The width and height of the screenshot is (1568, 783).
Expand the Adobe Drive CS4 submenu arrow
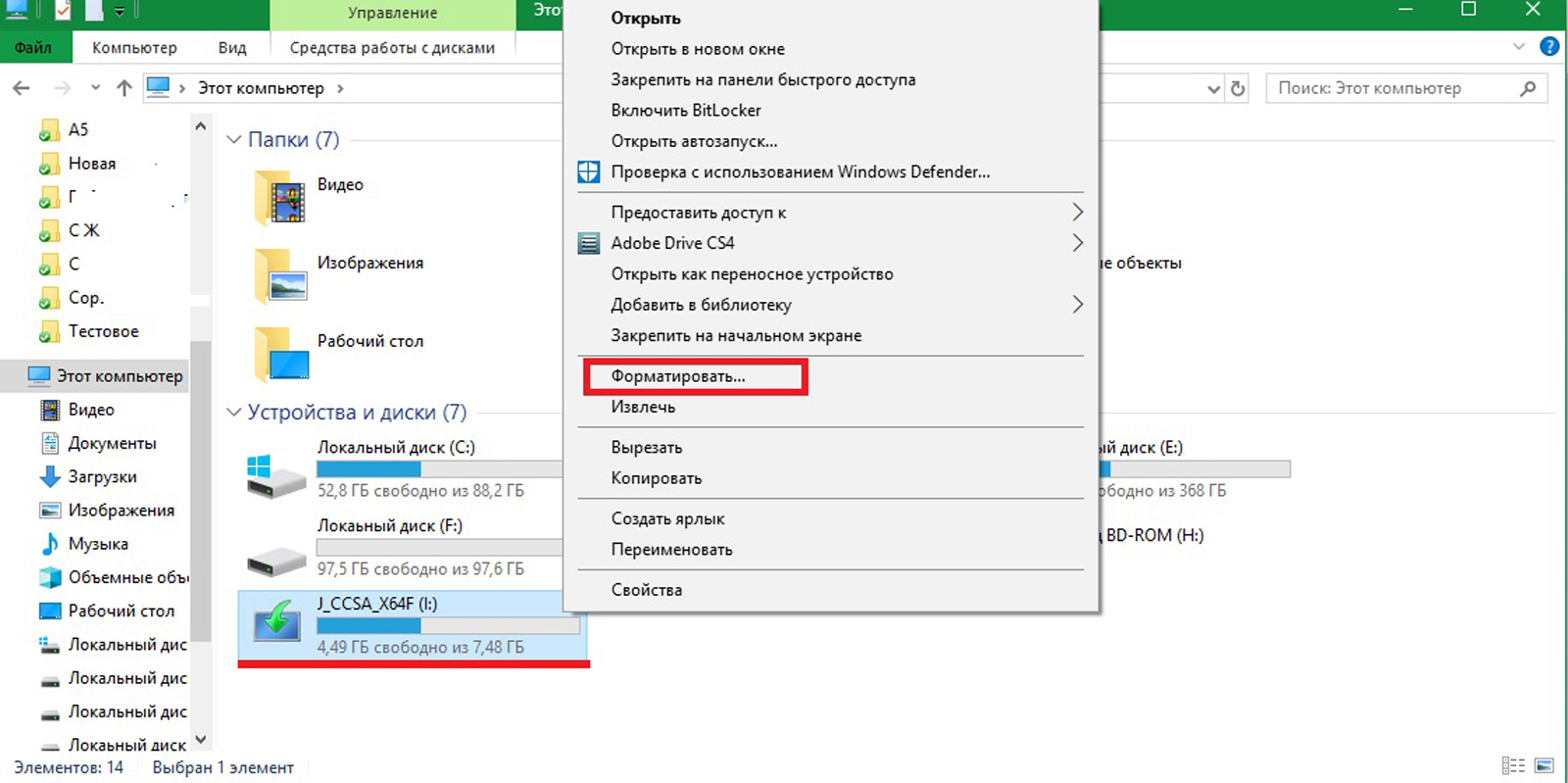[1077, 243]
